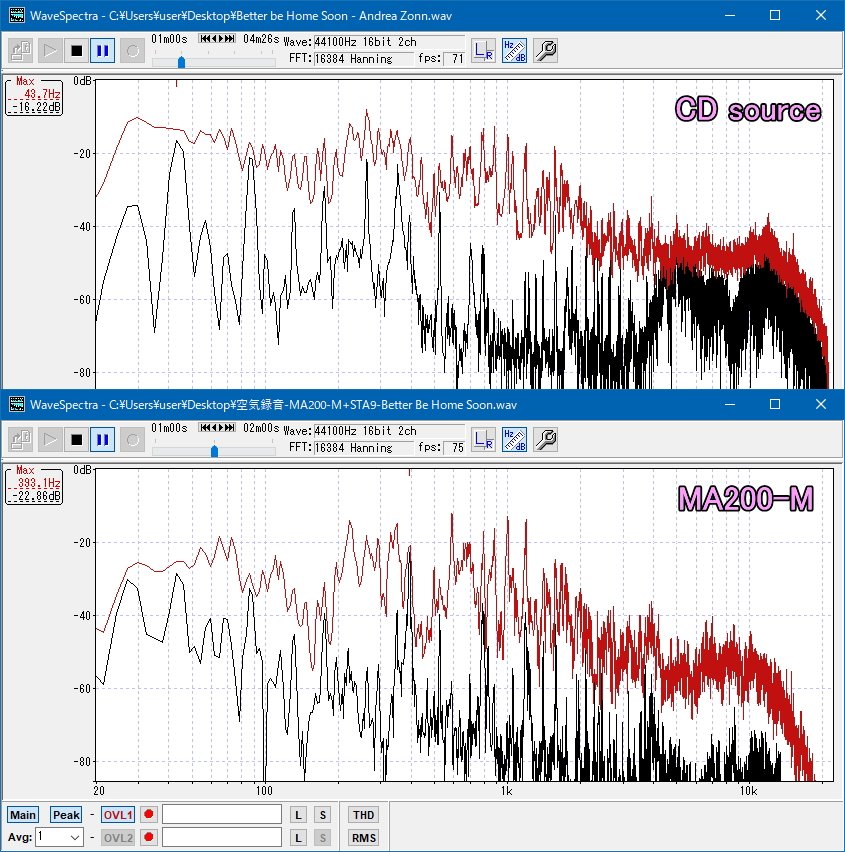Click the play button in the bottom WaveSpectra window

pos(50,439)
